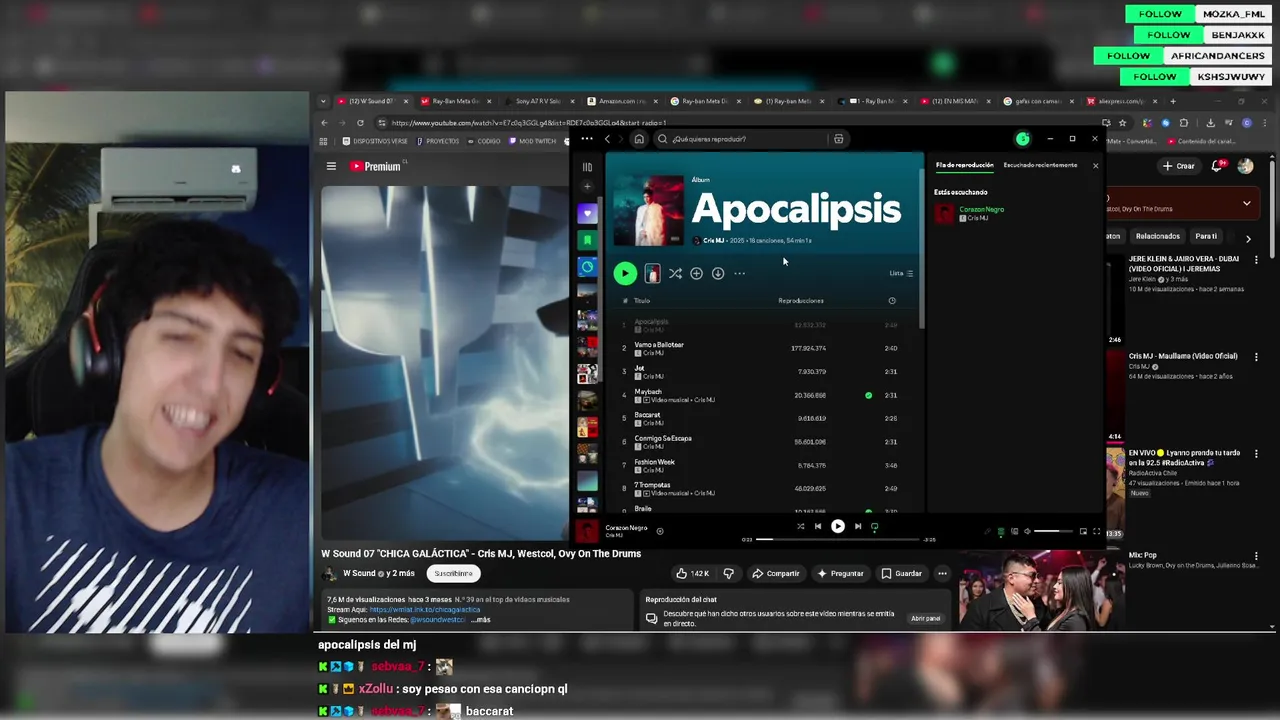This screenshot has height=720, width=1280.
Task: Download the Apocalipsis album for offline listening
Action: coord(718,273)
